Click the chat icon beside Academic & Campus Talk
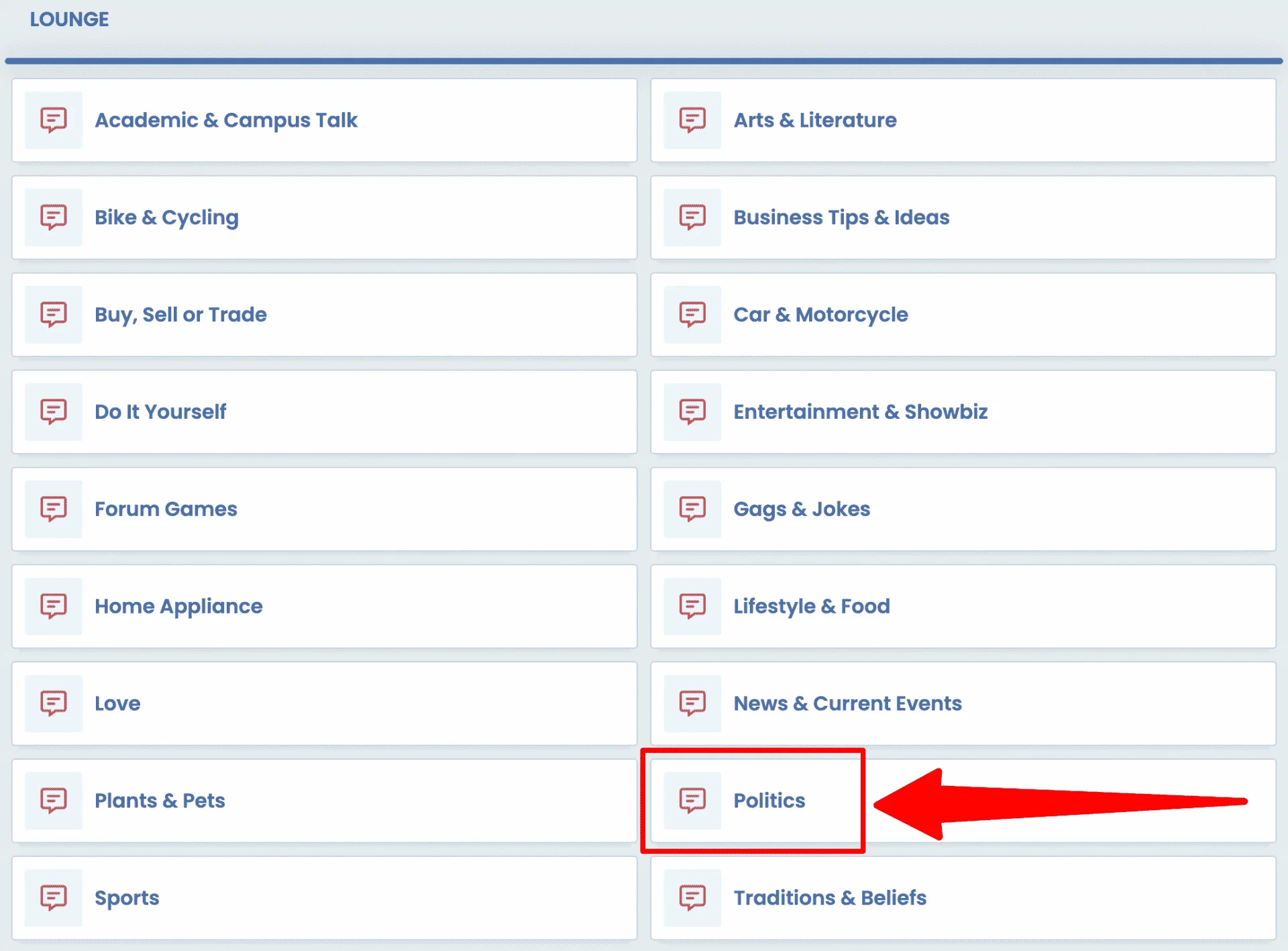The height and width of the screenshot is (951, 1288). 54,120
